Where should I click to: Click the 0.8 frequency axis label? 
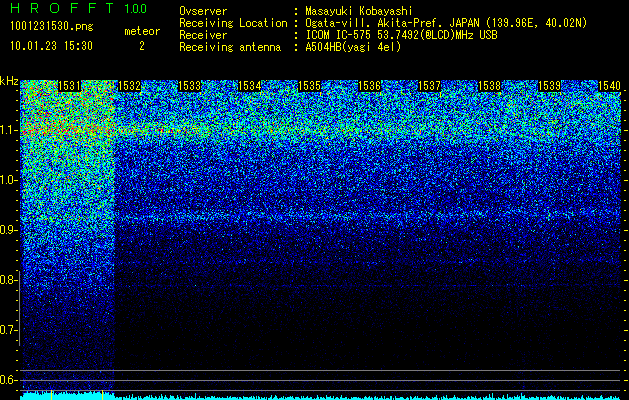[x=9, y=280]
